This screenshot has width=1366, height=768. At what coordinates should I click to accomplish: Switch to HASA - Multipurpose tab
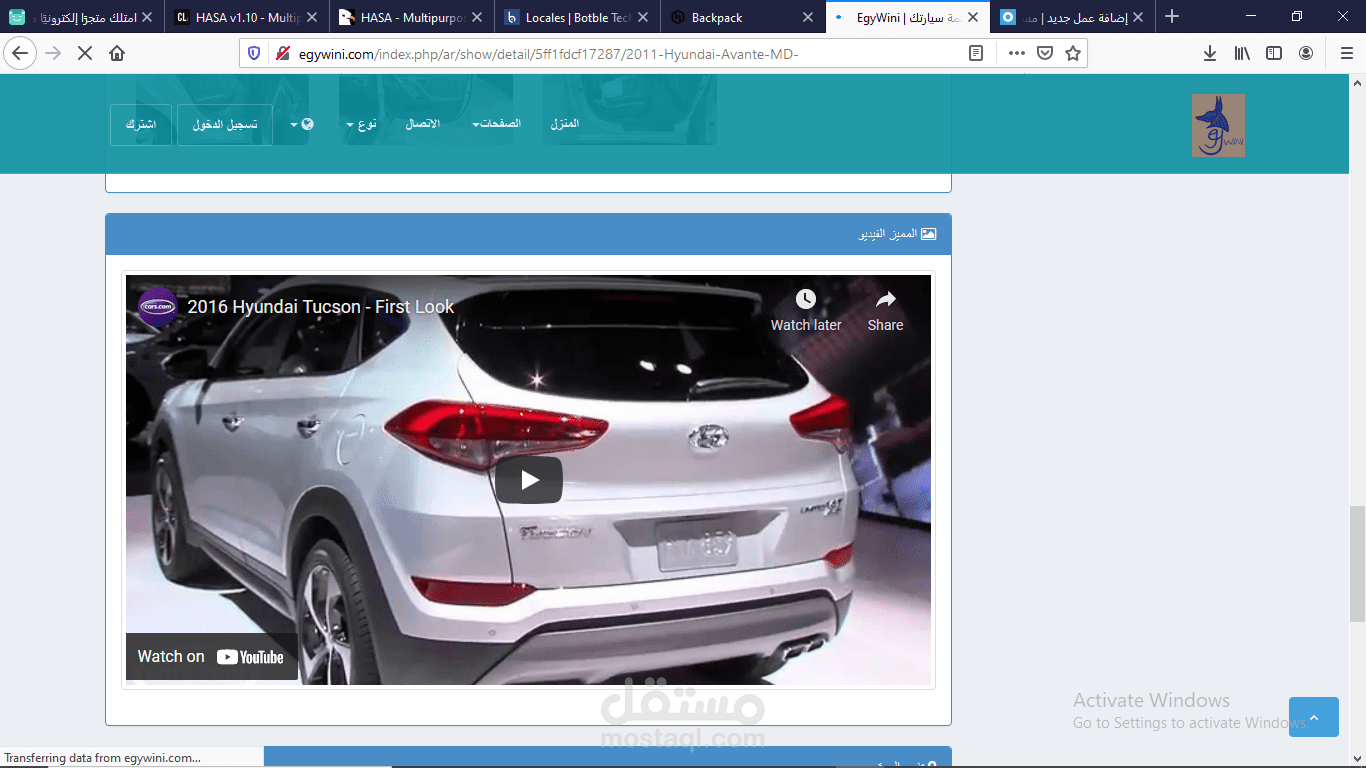412,17
